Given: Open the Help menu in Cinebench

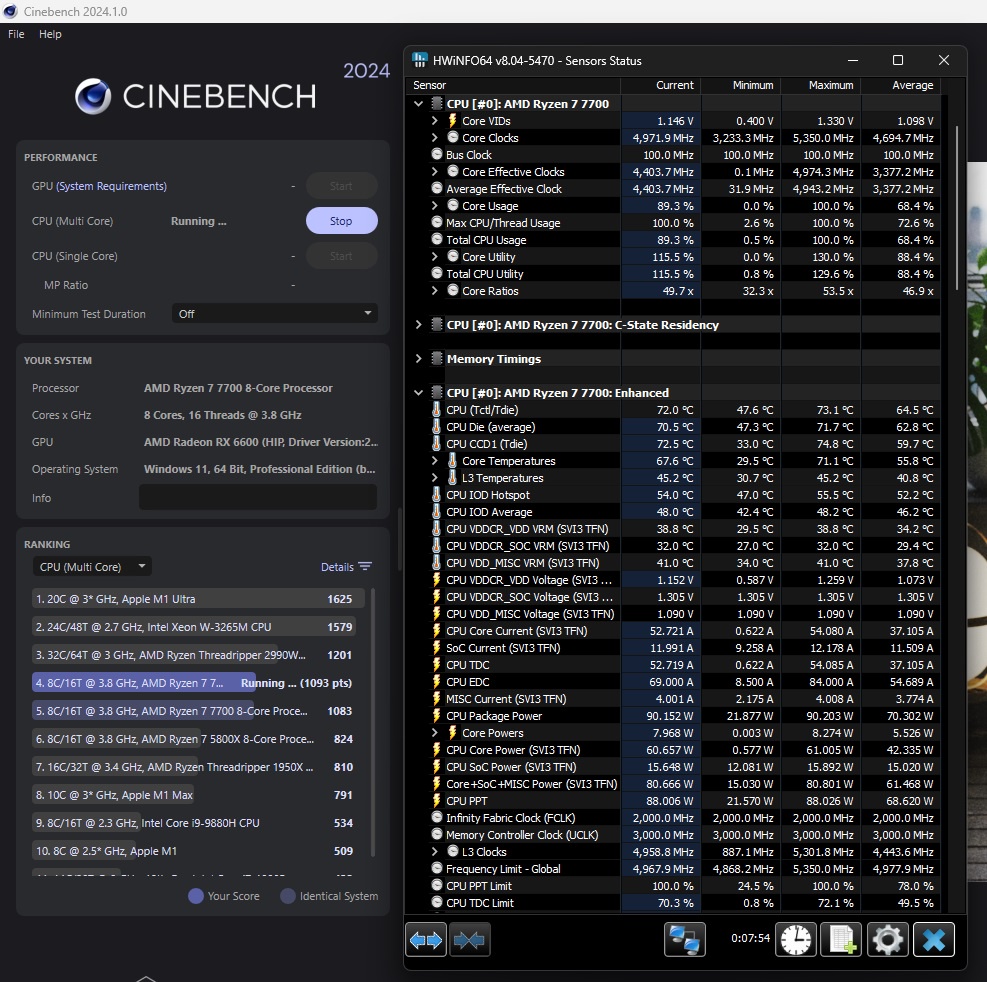Looking at the screenshot, I should pos(50,34).
